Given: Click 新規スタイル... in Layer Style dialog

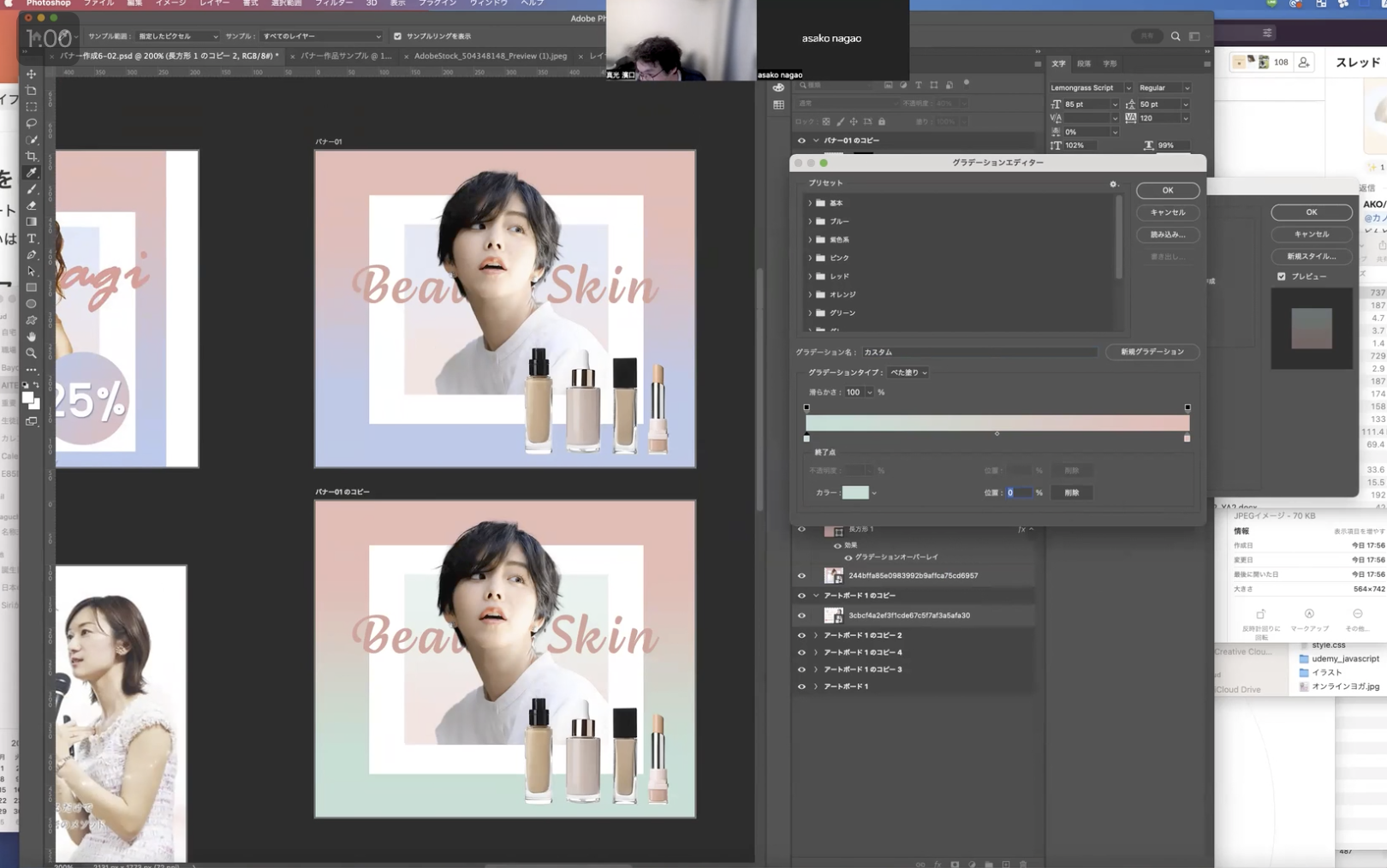Looking at the screenshot, I should point(1311,256).
